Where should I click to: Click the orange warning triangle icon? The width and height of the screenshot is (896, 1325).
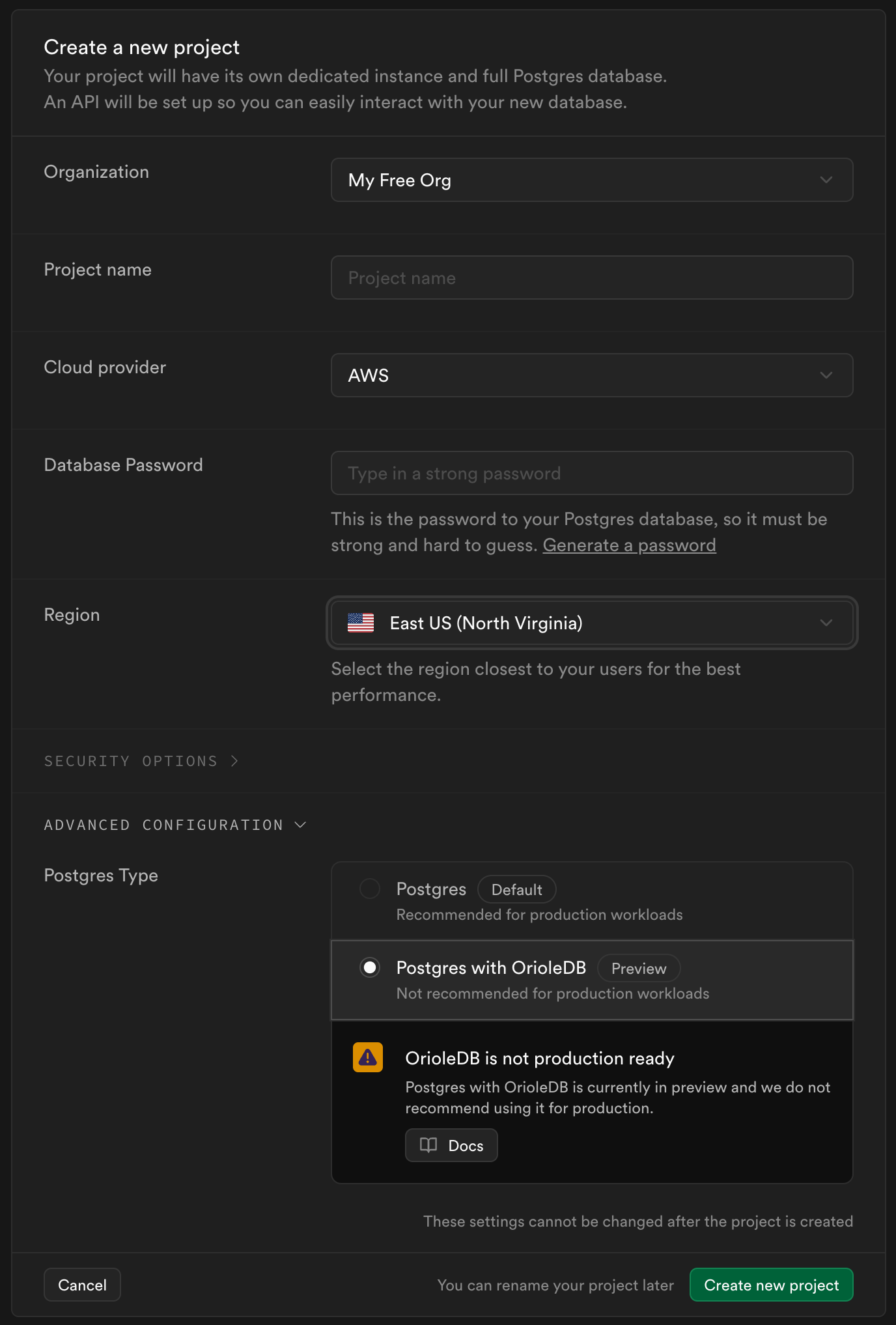pyautogui.click(x=368, y=1057)
